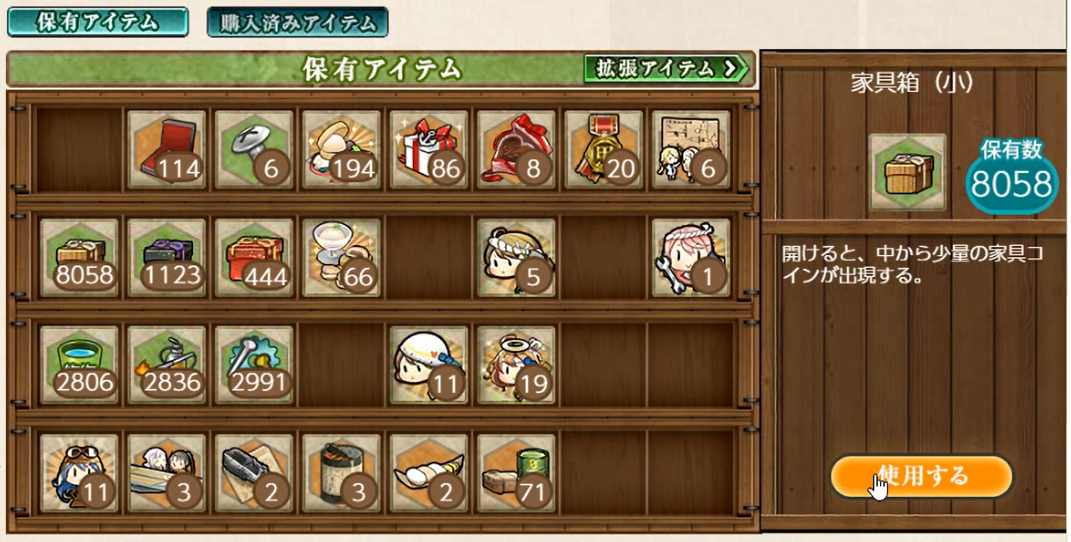This screenshot has width=1071, height=542.
Task: Select the red furniture box showing 444
Action: pyautogui.click(x=254, y=257)
